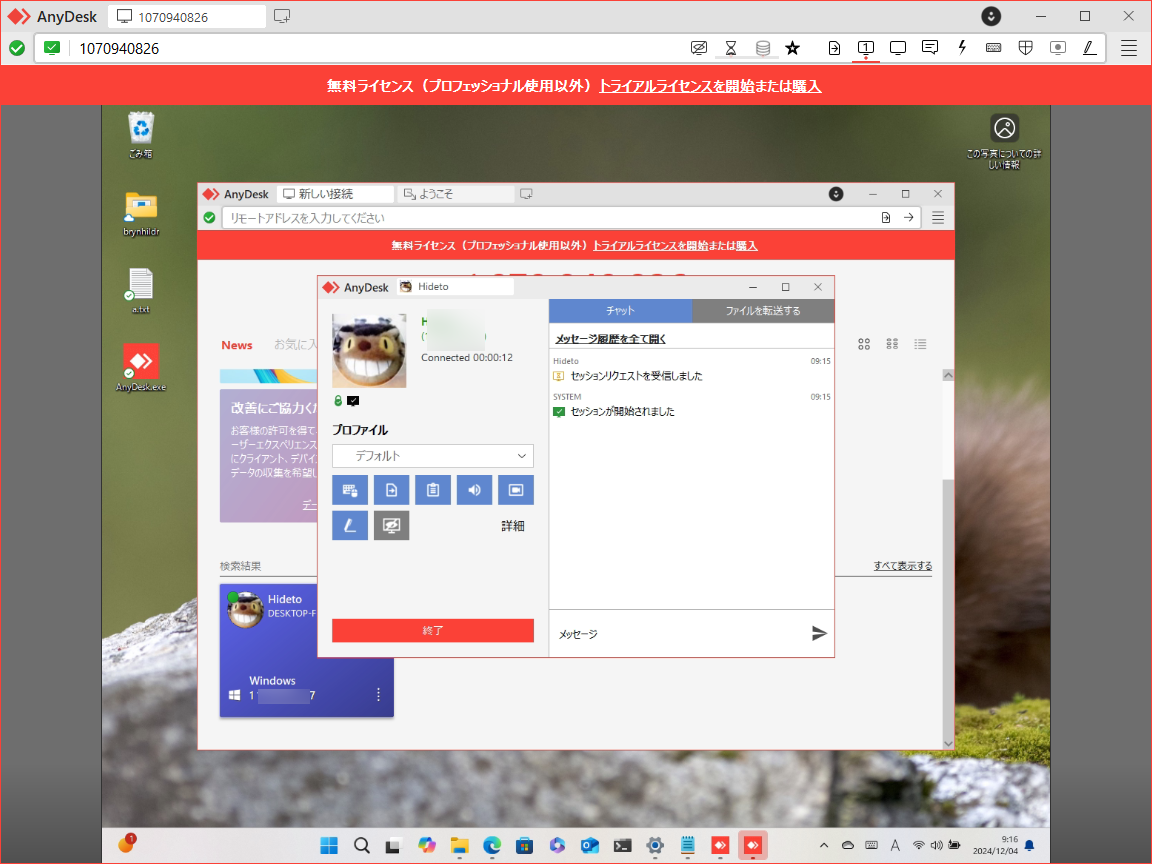Click outer banner 購入 link

(807, 86)
